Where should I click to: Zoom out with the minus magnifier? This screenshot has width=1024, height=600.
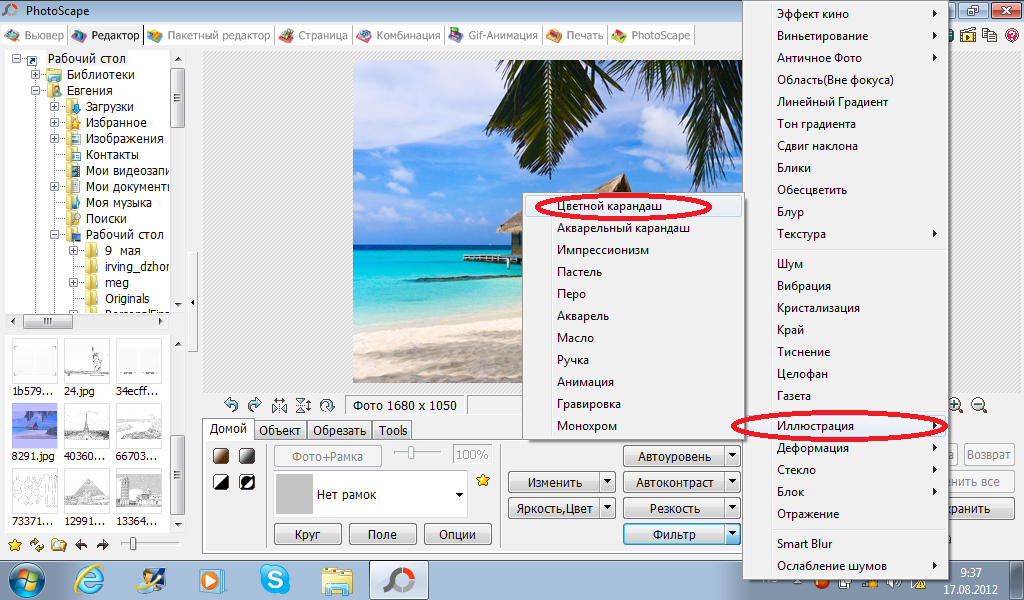(x=978, y=405)
